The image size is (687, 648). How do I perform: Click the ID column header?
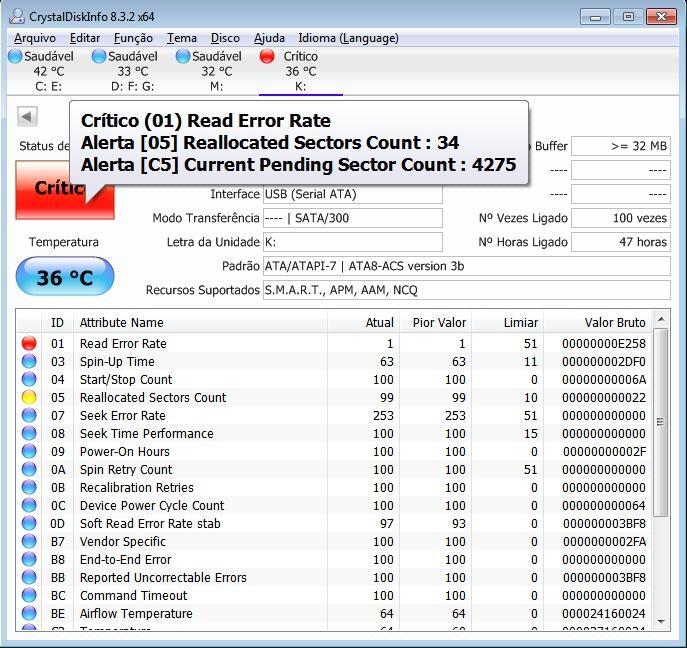coord(57,322)
